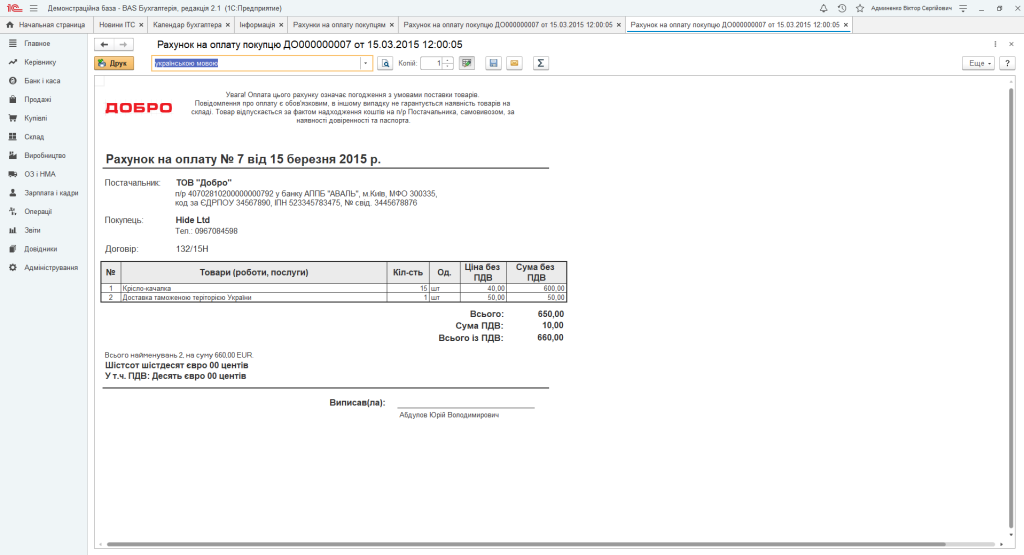Image resolution: width=1024 pixels, height=555 pixels.
Task: Close the Календар бухгалтера tab
Action: [228, 25]
